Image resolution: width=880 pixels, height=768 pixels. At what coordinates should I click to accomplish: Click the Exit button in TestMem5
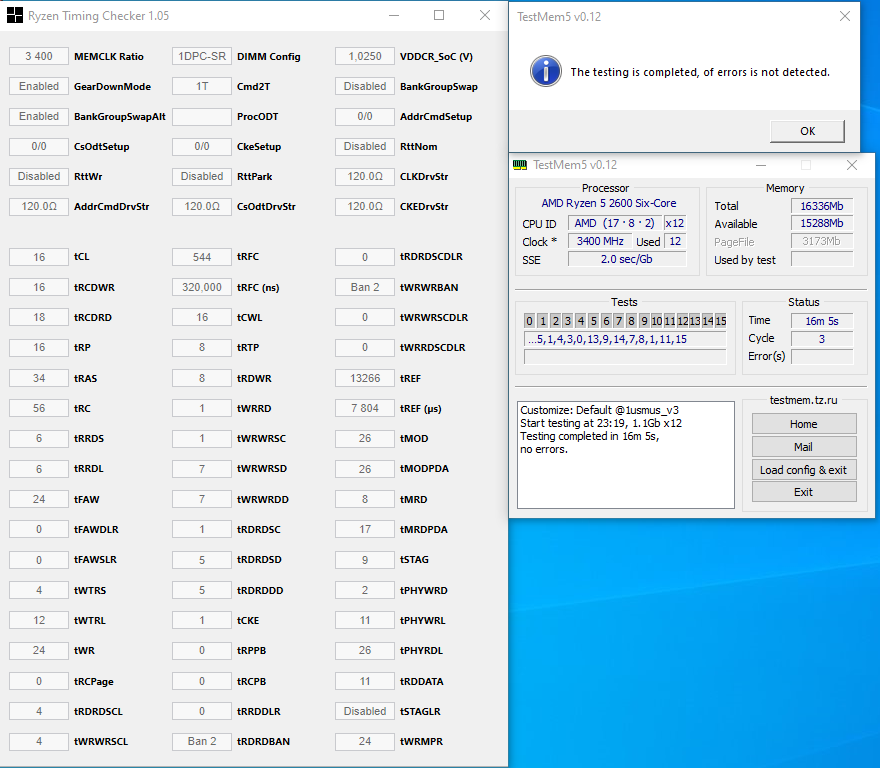coord(804,492)
